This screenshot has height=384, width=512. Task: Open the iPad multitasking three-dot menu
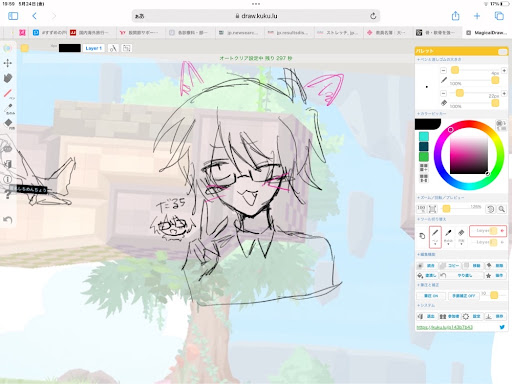pyautogui.click(x=256, y=4)
